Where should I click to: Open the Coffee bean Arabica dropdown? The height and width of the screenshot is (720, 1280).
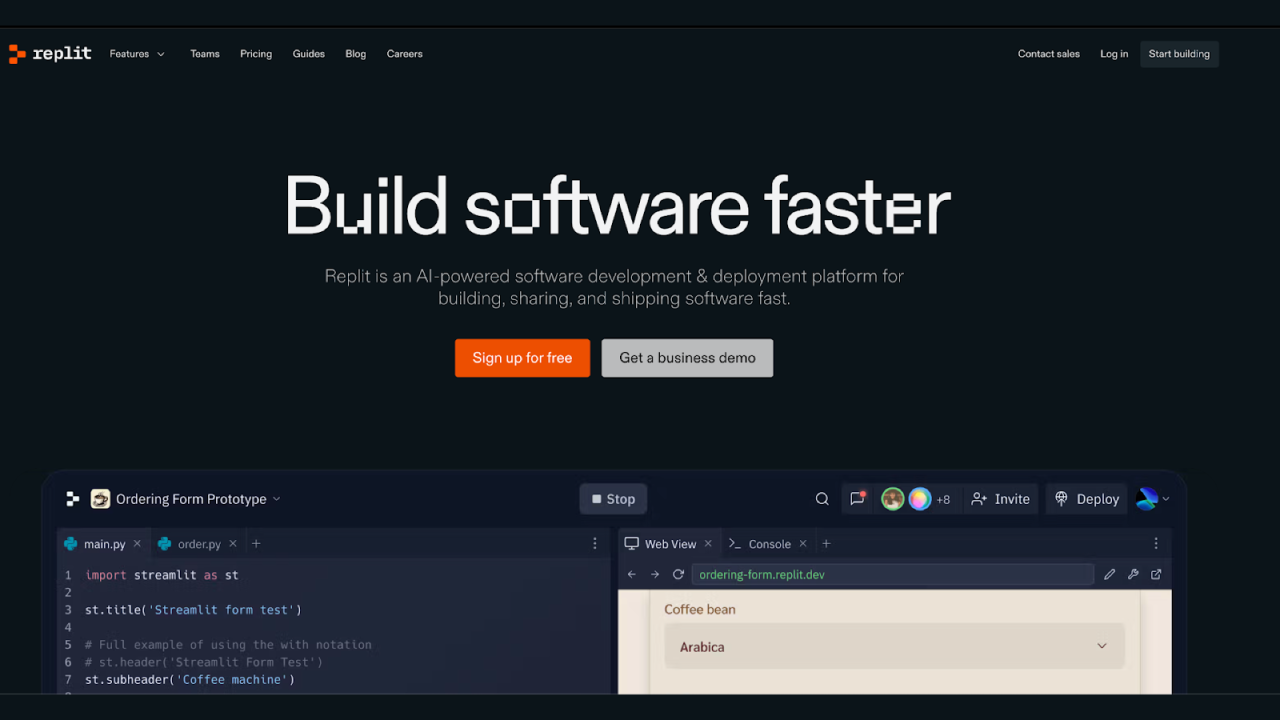pyautogui.click(x=895, y=647)
